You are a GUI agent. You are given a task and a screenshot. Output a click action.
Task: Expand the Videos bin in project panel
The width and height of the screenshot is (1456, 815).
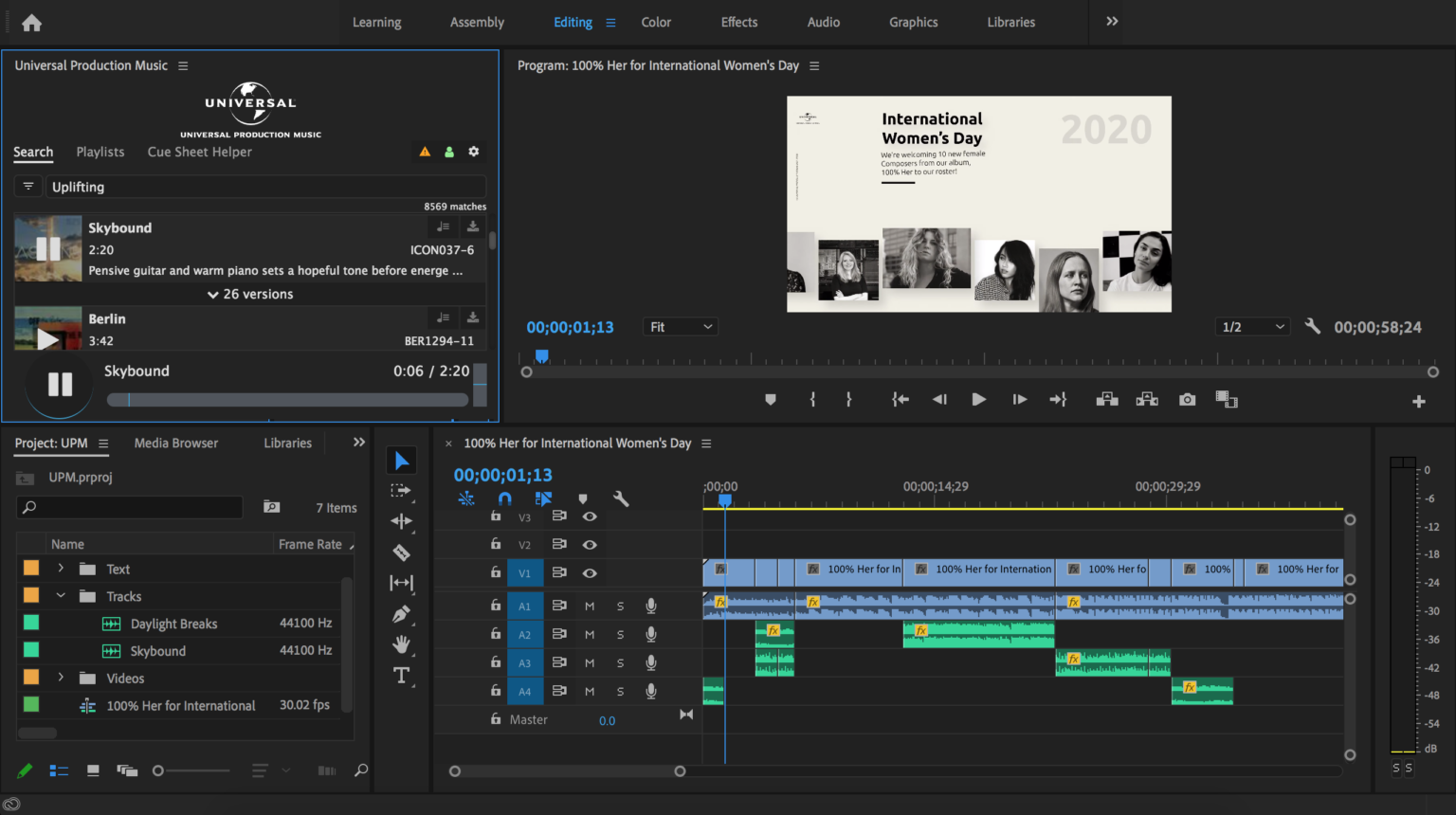[62, 678]
